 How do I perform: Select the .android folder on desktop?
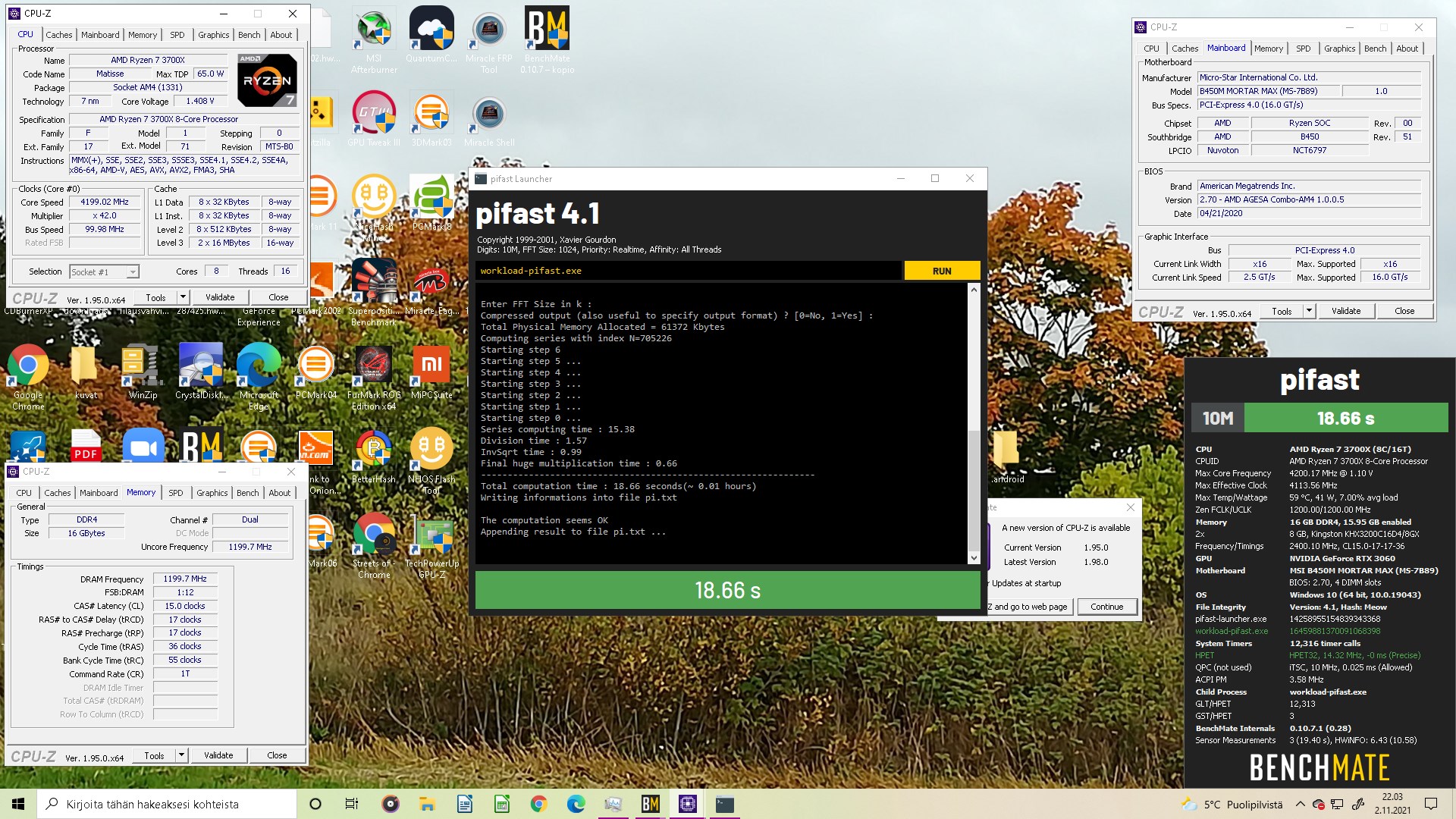coord(1006,456)
